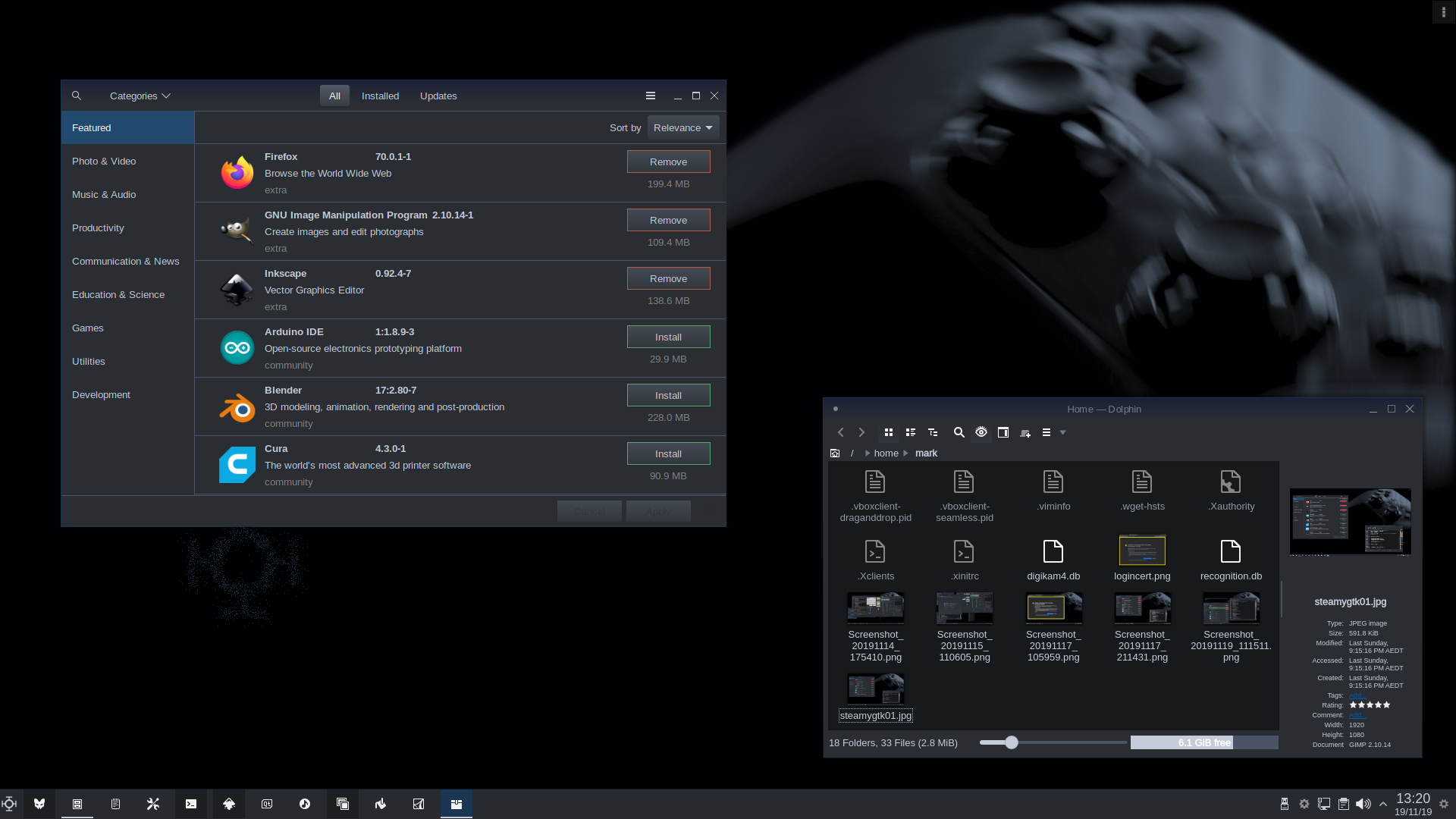Switch Dolphin to compact view

point(911,432)
